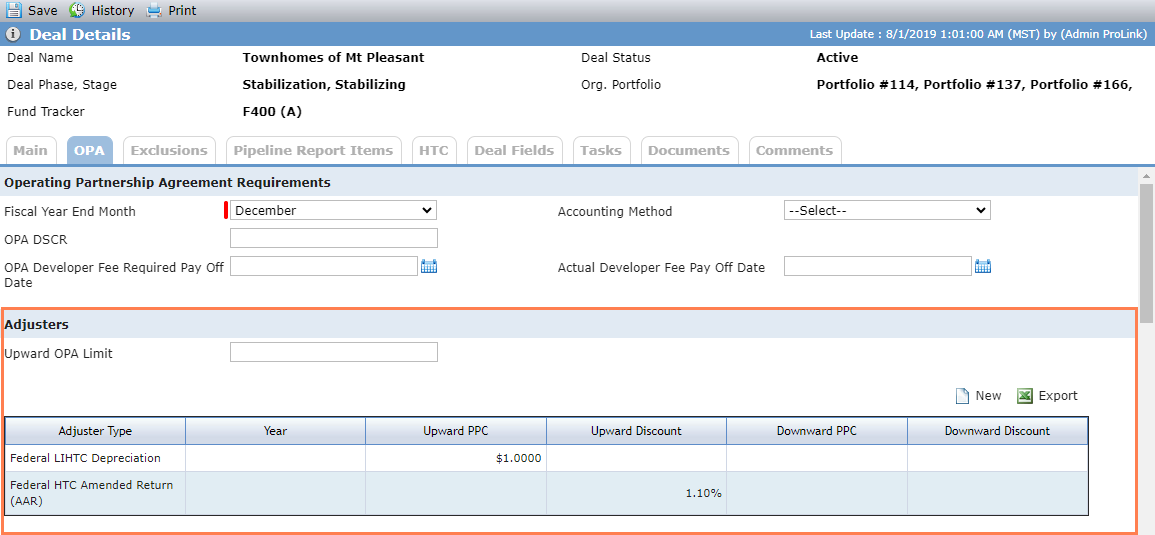The width and height of the screenshot is (1155, 535).
Task: Click the Excel Export icon
Action: tap(1025, 396)
